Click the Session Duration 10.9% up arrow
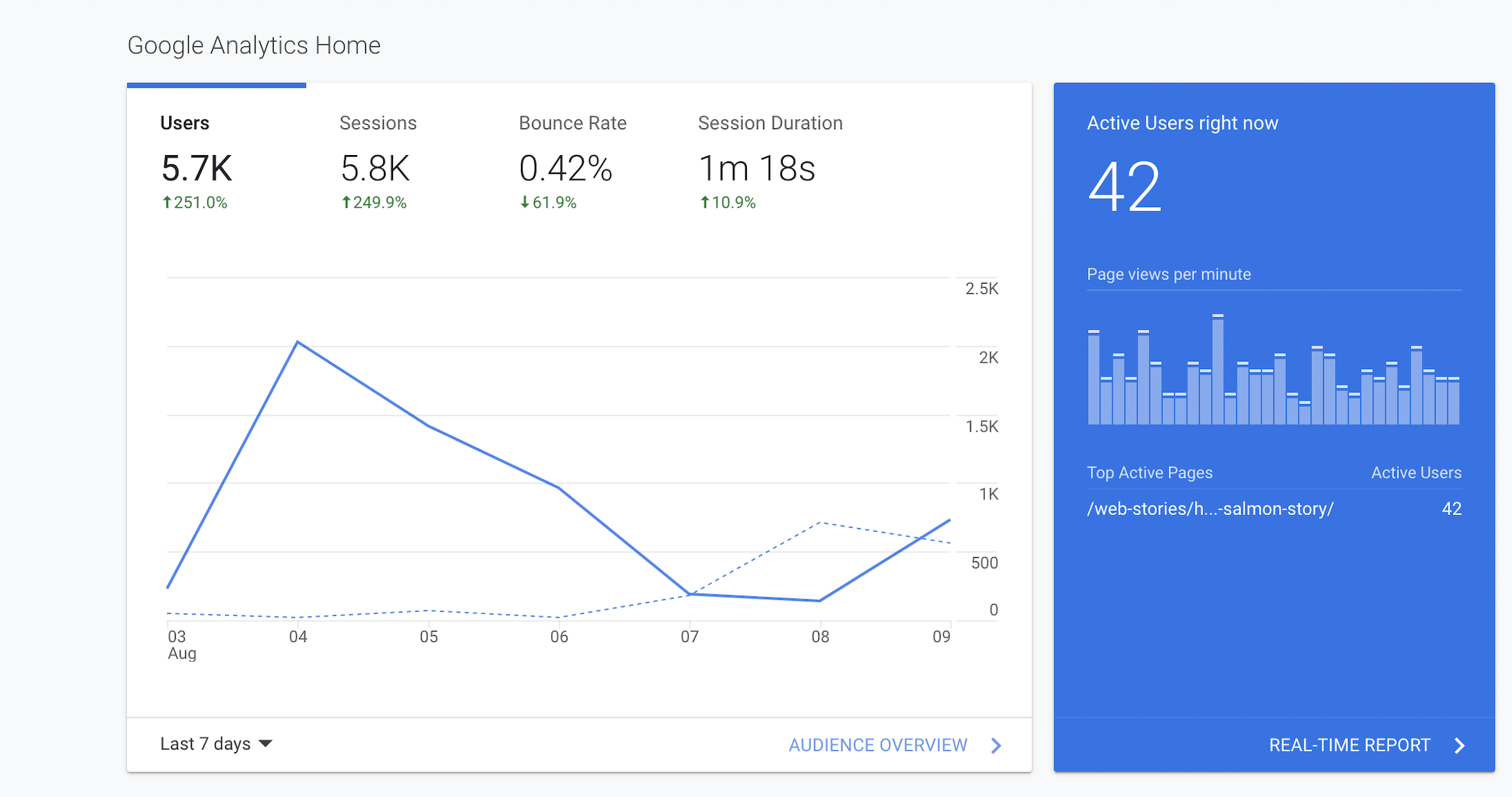This screenshot has width=1512, height=797. pos(705,203)
